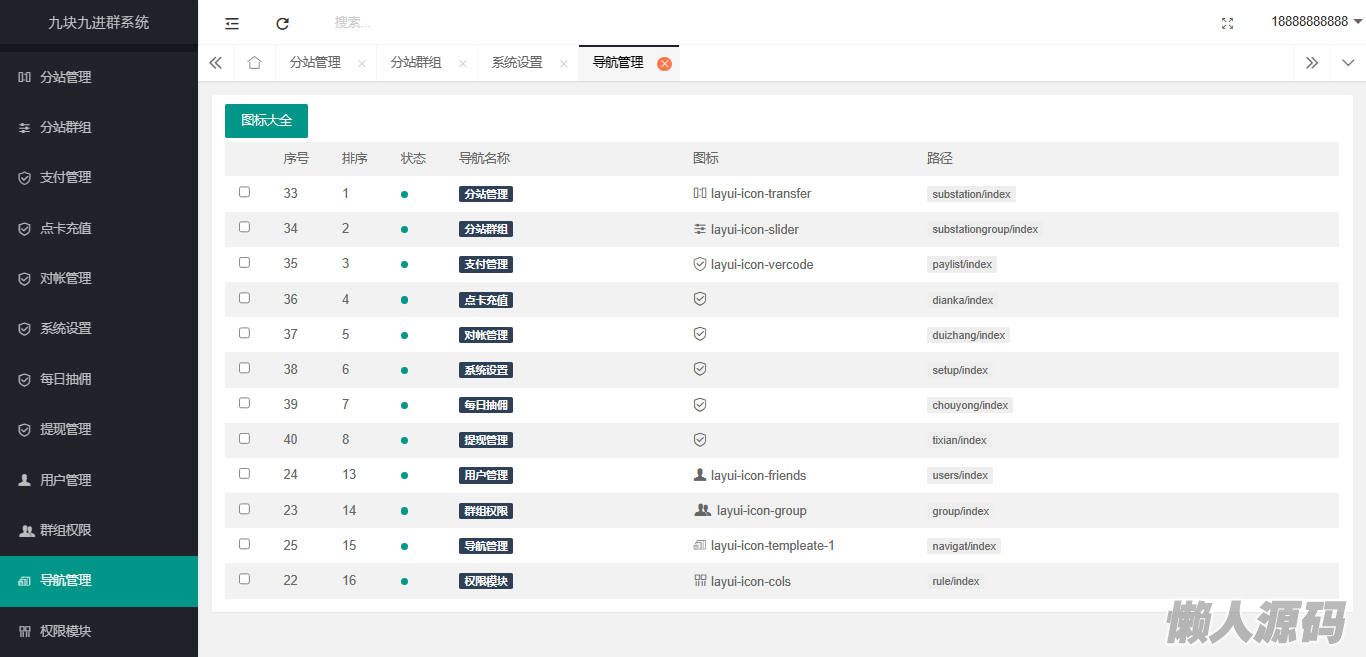Open 支付管理 in the sidebar menu
1366x657 pixels.
pos(66,177)
